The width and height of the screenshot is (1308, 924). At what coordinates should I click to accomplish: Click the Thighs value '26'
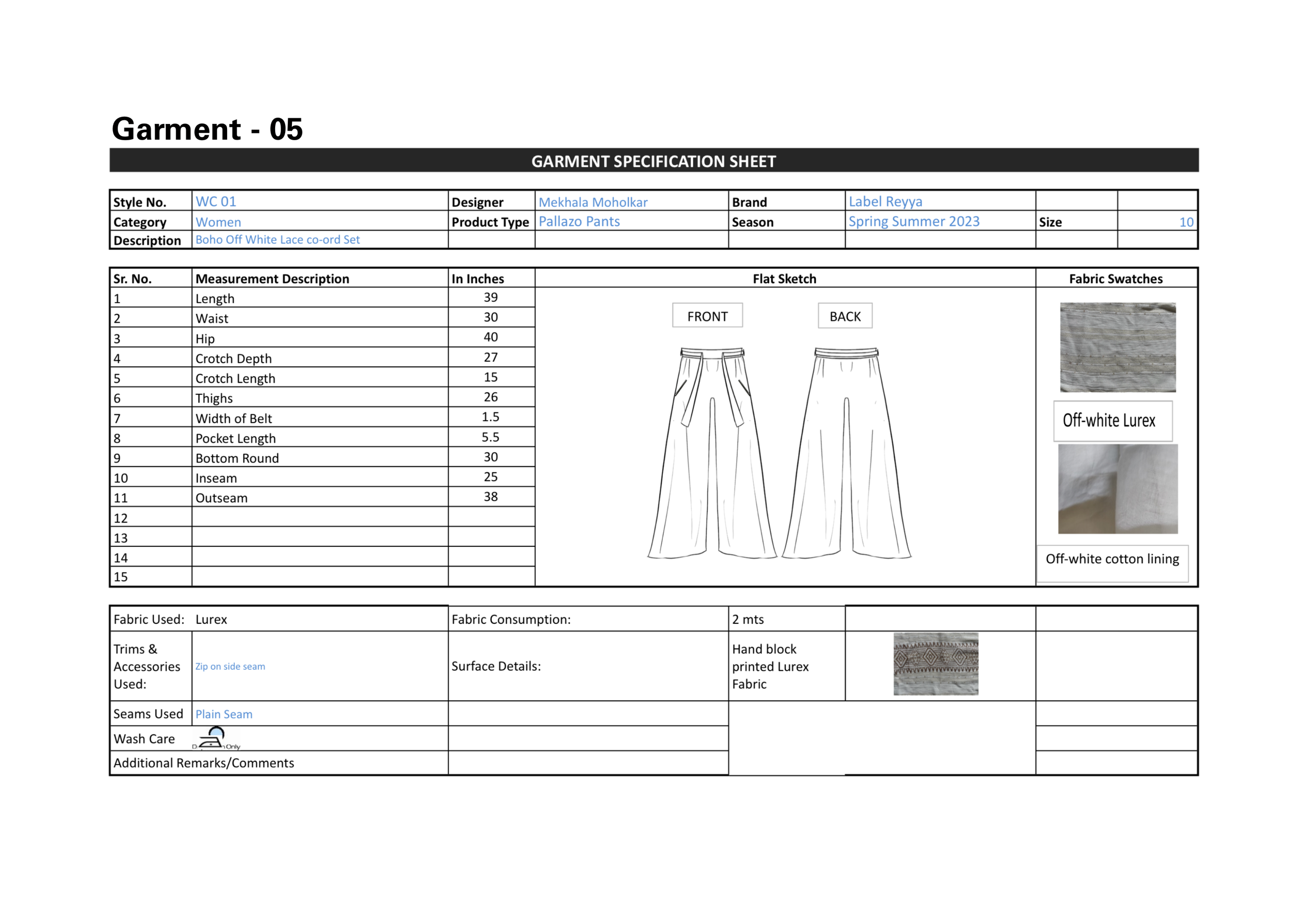point(491,397)
